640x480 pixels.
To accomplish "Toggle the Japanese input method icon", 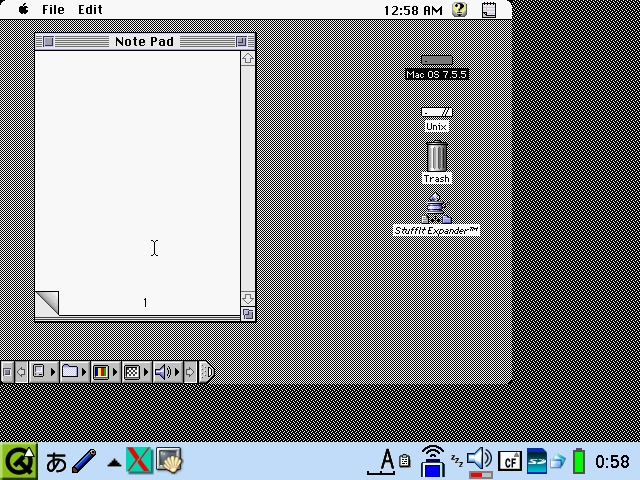I will click(x=56, y=462).
